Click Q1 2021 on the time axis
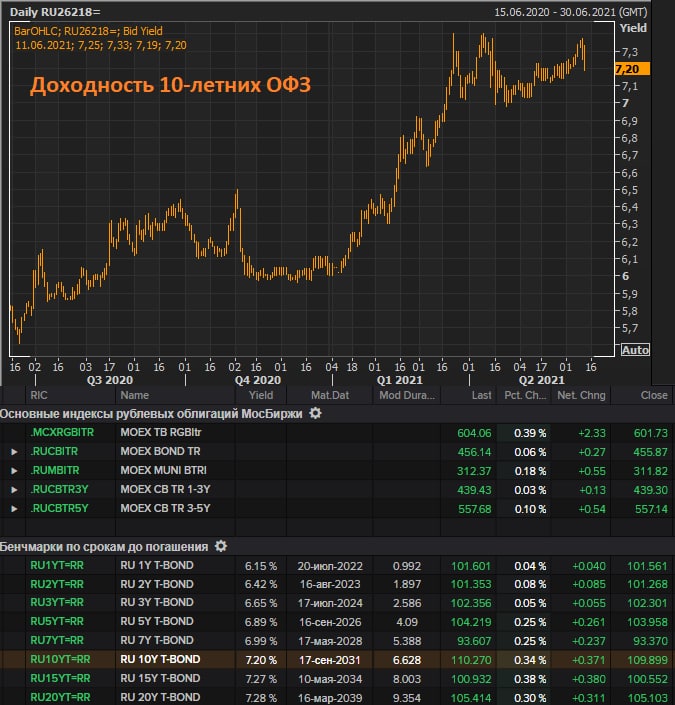This screenshot has width=675, height=705. tap(398, 380)
